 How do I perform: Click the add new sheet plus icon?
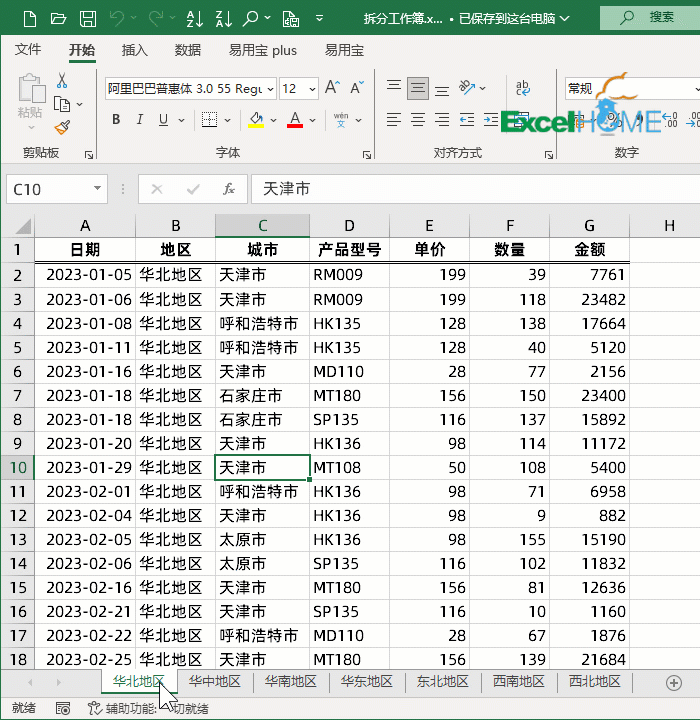[x=674, y=683]
